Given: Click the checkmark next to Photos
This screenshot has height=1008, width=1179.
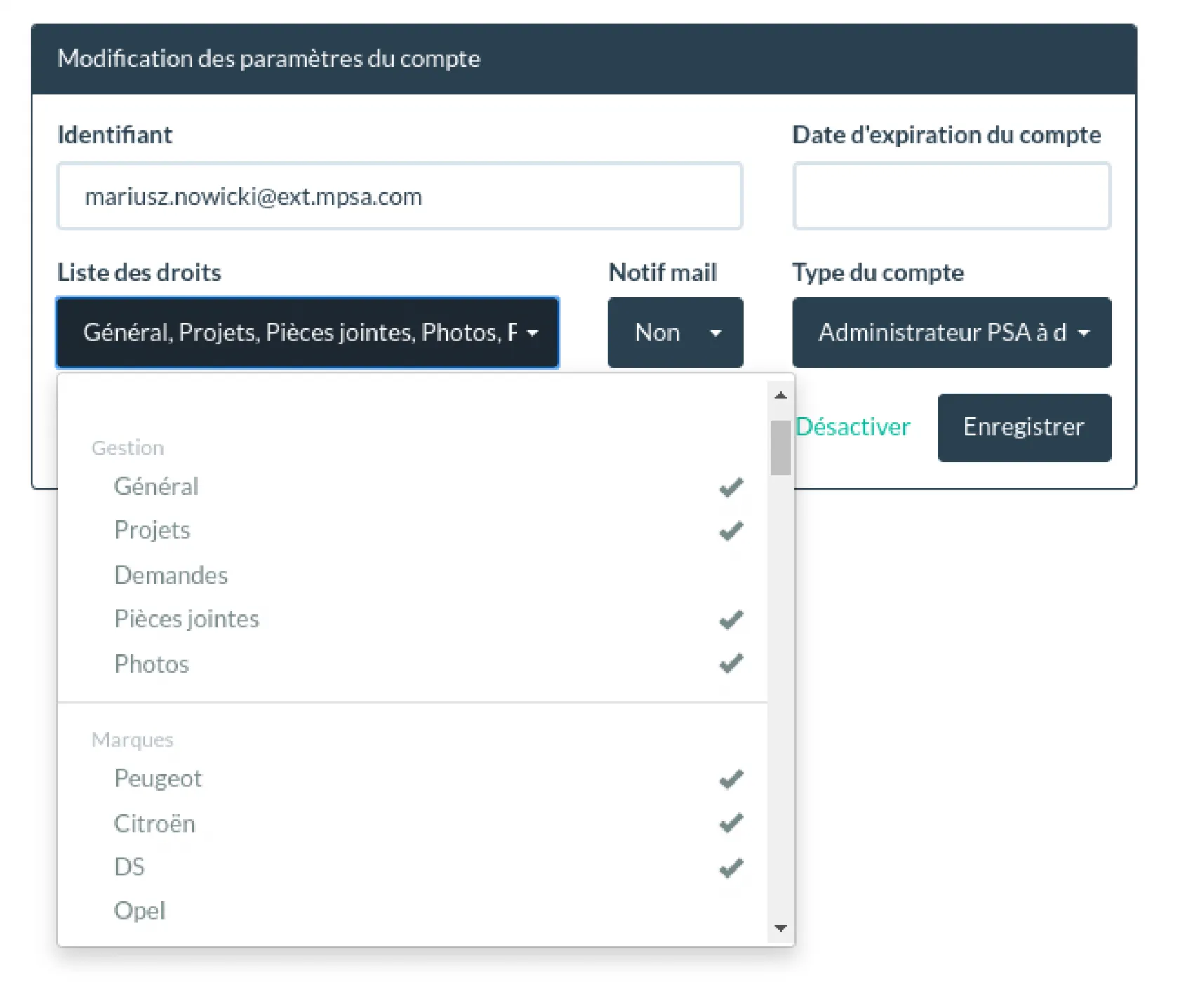Looking at the screenshot, I should 731,664.
